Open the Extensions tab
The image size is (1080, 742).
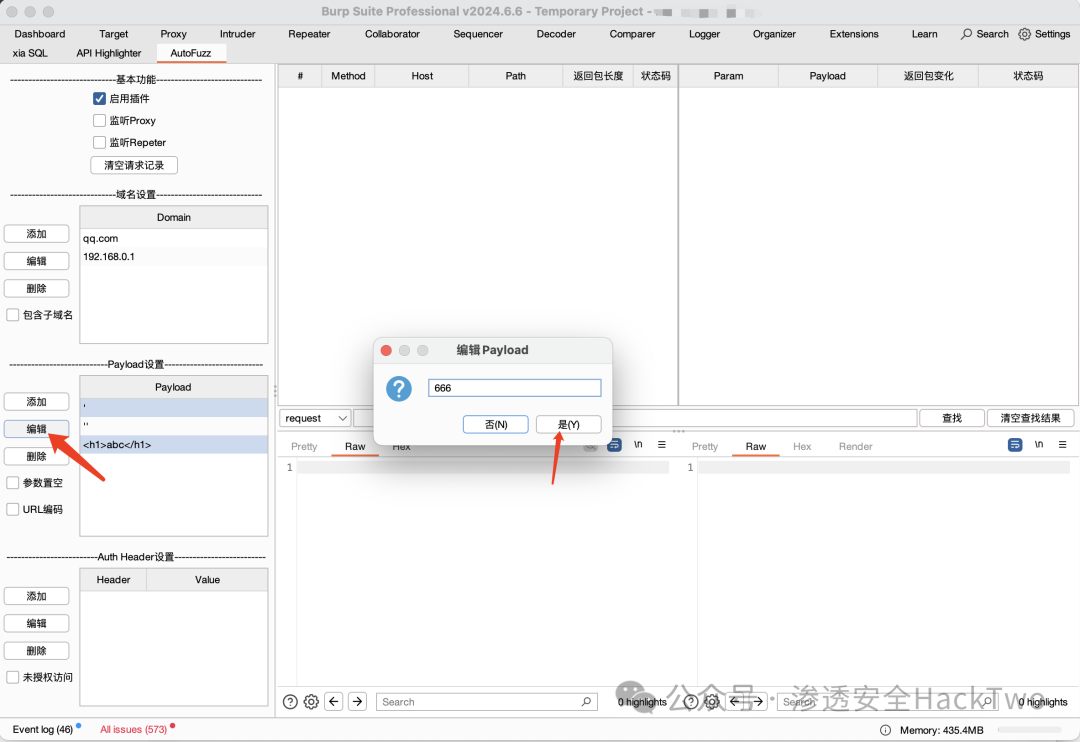(x=853, y=34)
